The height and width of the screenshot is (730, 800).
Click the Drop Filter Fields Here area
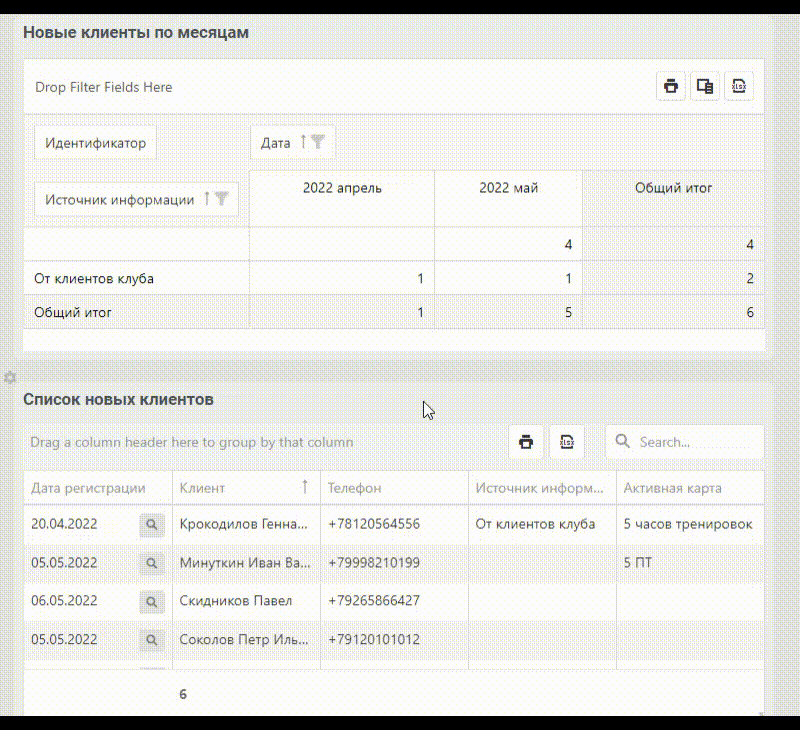[104, 87]
